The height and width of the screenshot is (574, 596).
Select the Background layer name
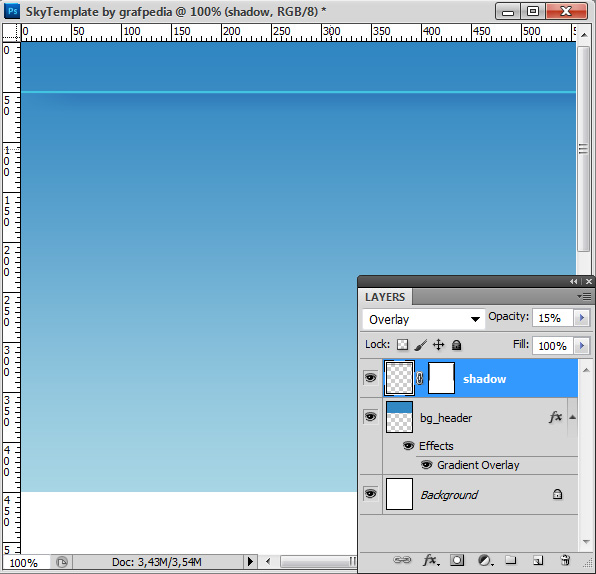(x=449, y=495)
